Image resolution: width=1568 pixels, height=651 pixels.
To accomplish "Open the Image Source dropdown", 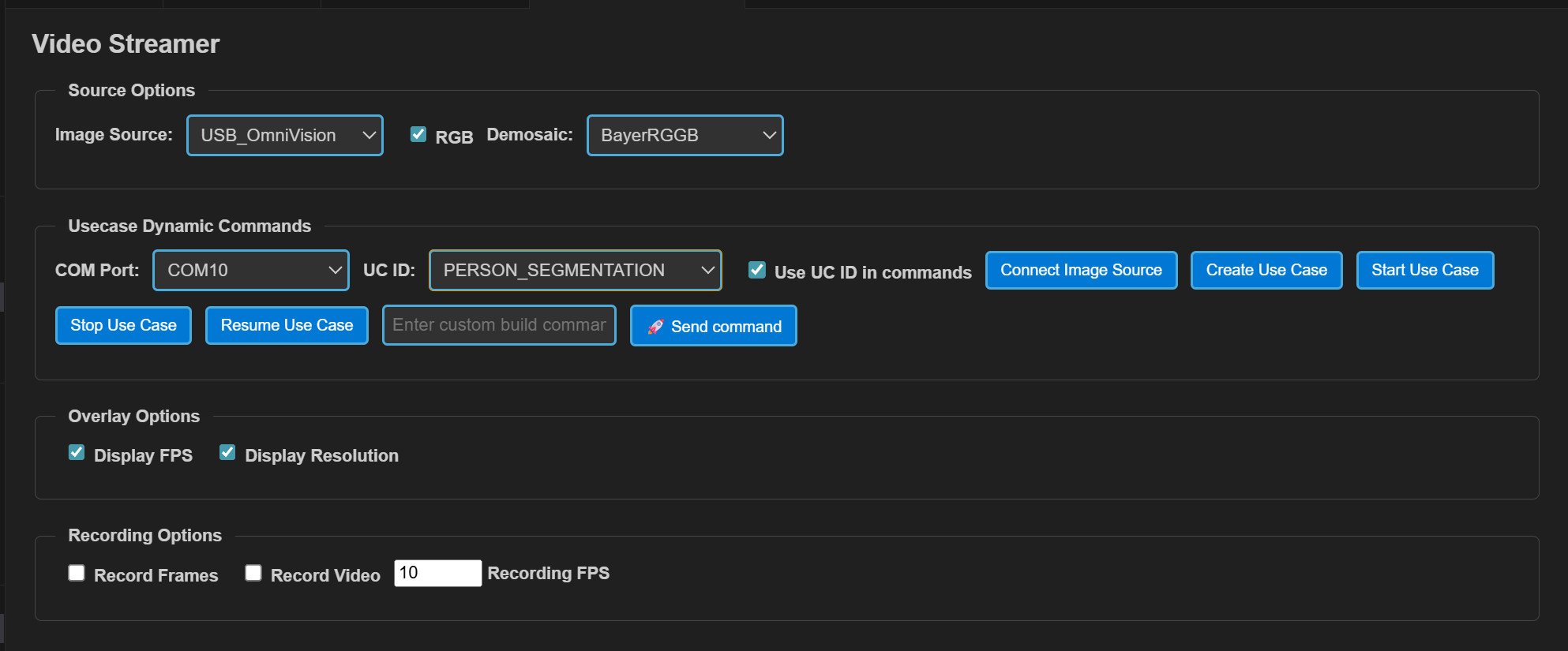I will click(285, 135).
